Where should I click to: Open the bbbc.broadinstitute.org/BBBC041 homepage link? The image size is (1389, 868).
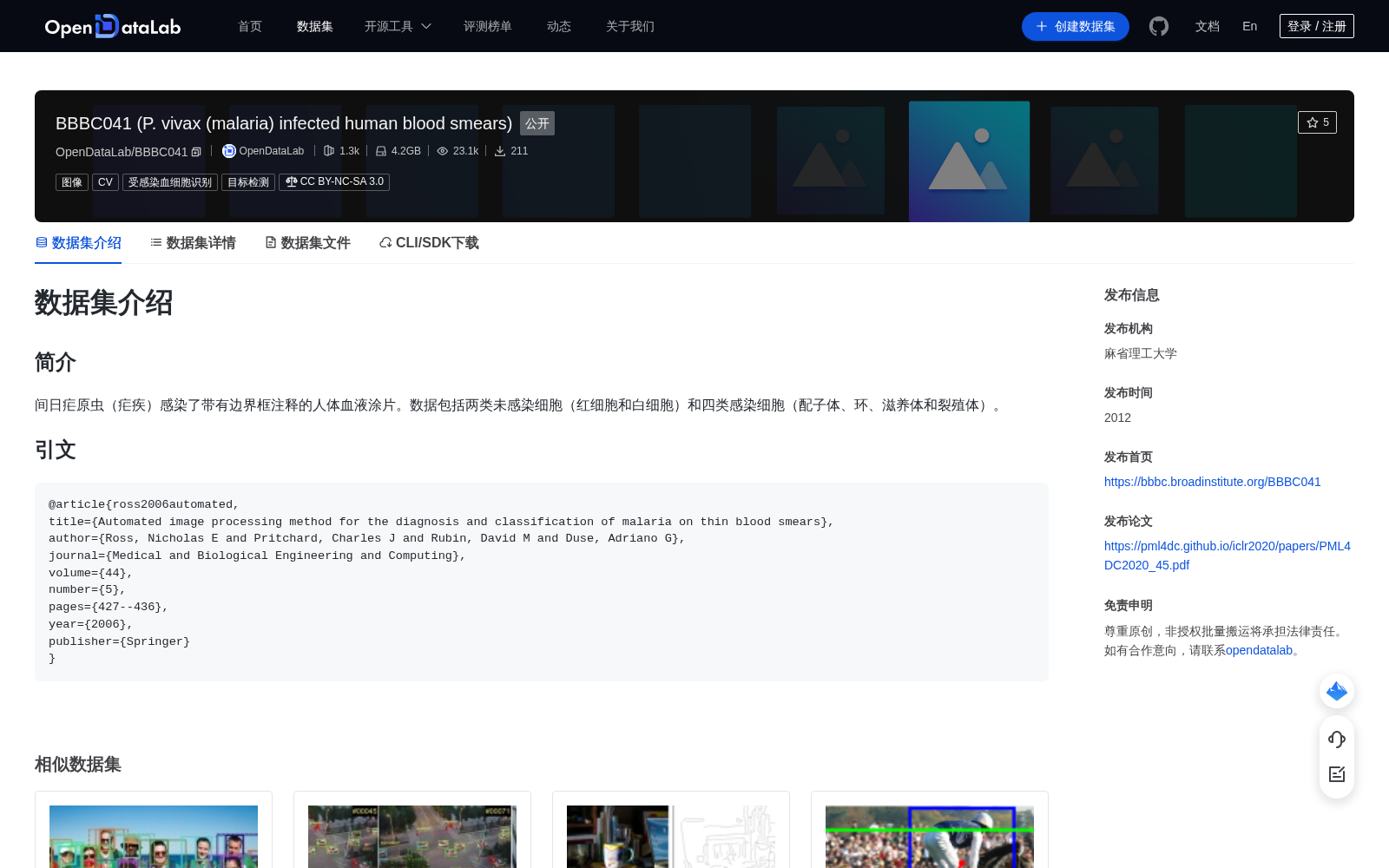click(x=1212, y=482)
